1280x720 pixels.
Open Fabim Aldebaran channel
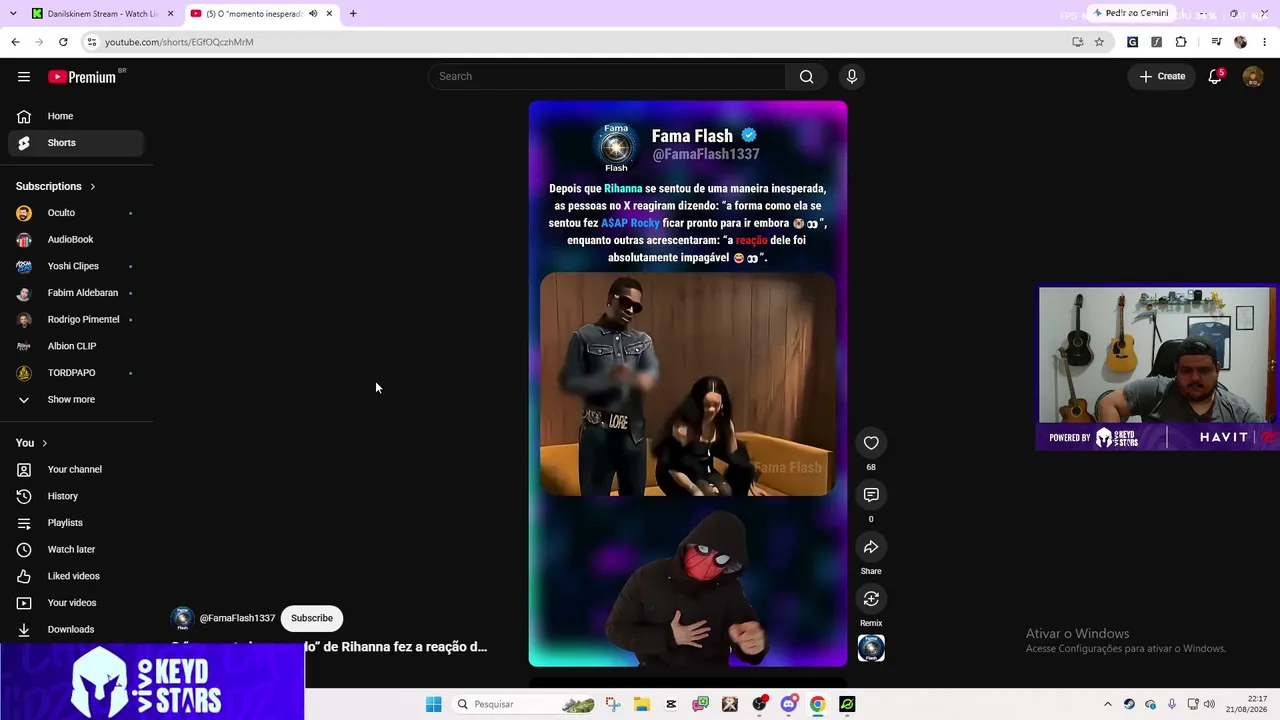point(76,293)
